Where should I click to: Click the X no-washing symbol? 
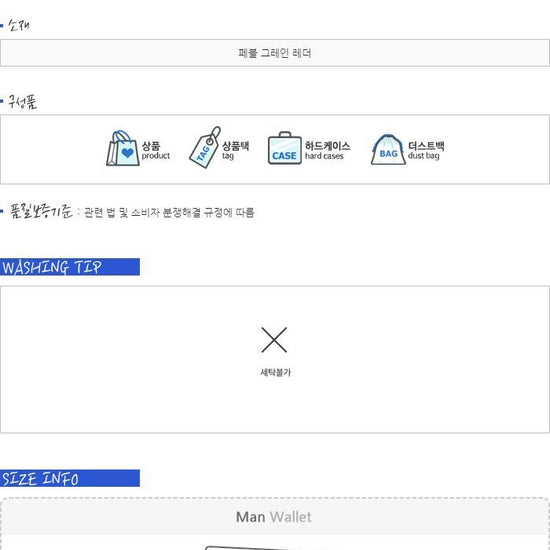tap(274, 340)
